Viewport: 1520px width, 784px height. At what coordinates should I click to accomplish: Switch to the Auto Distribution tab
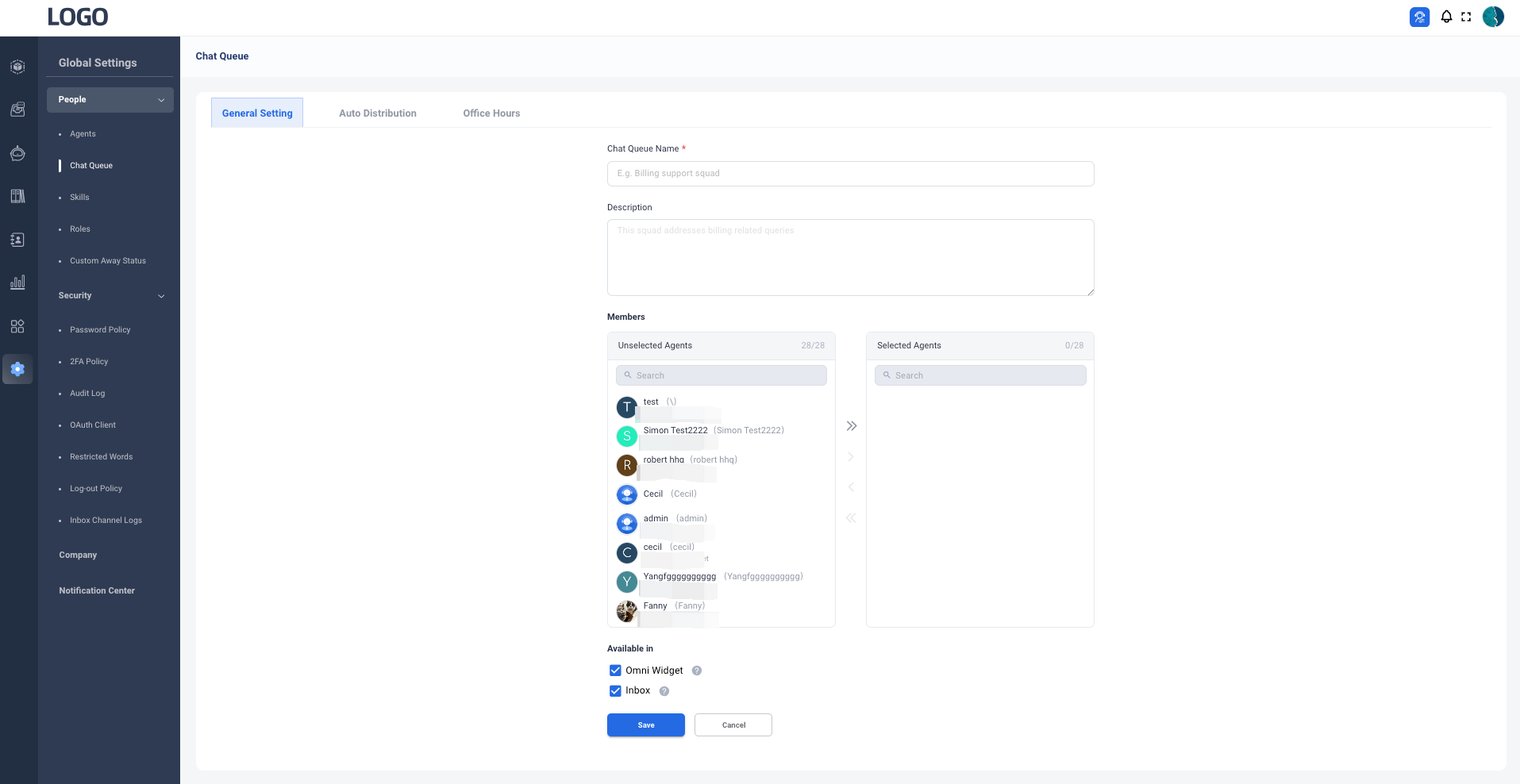pyautogui.click(x=377, y=113)
